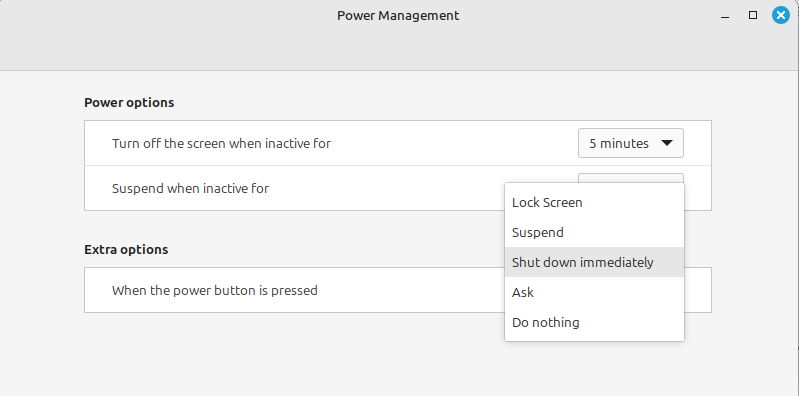Maximize the Power Management window

click(753, 15)
